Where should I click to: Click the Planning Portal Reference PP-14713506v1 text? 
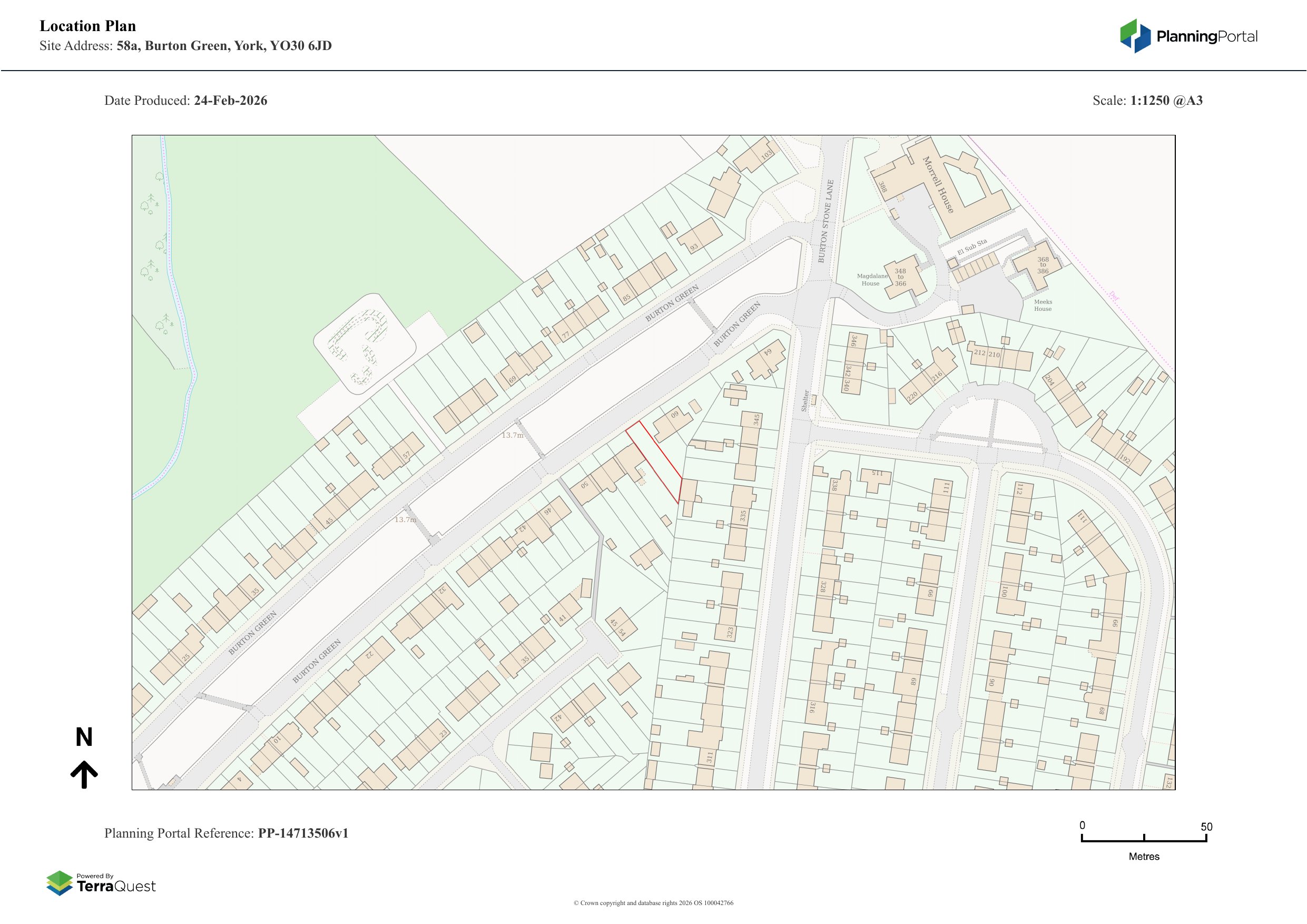[x=226, y=833]
